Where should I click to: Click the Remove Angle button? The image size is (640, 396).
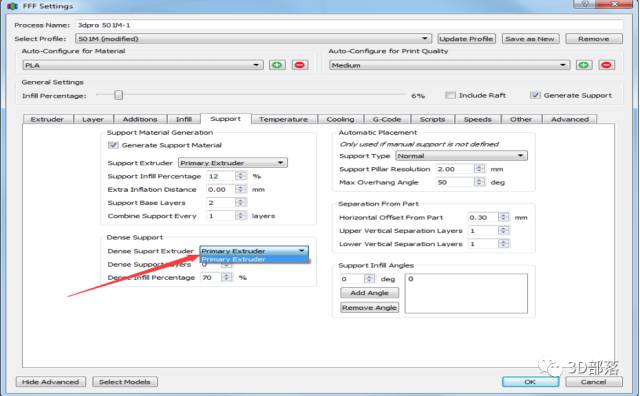tap(369, 307)
